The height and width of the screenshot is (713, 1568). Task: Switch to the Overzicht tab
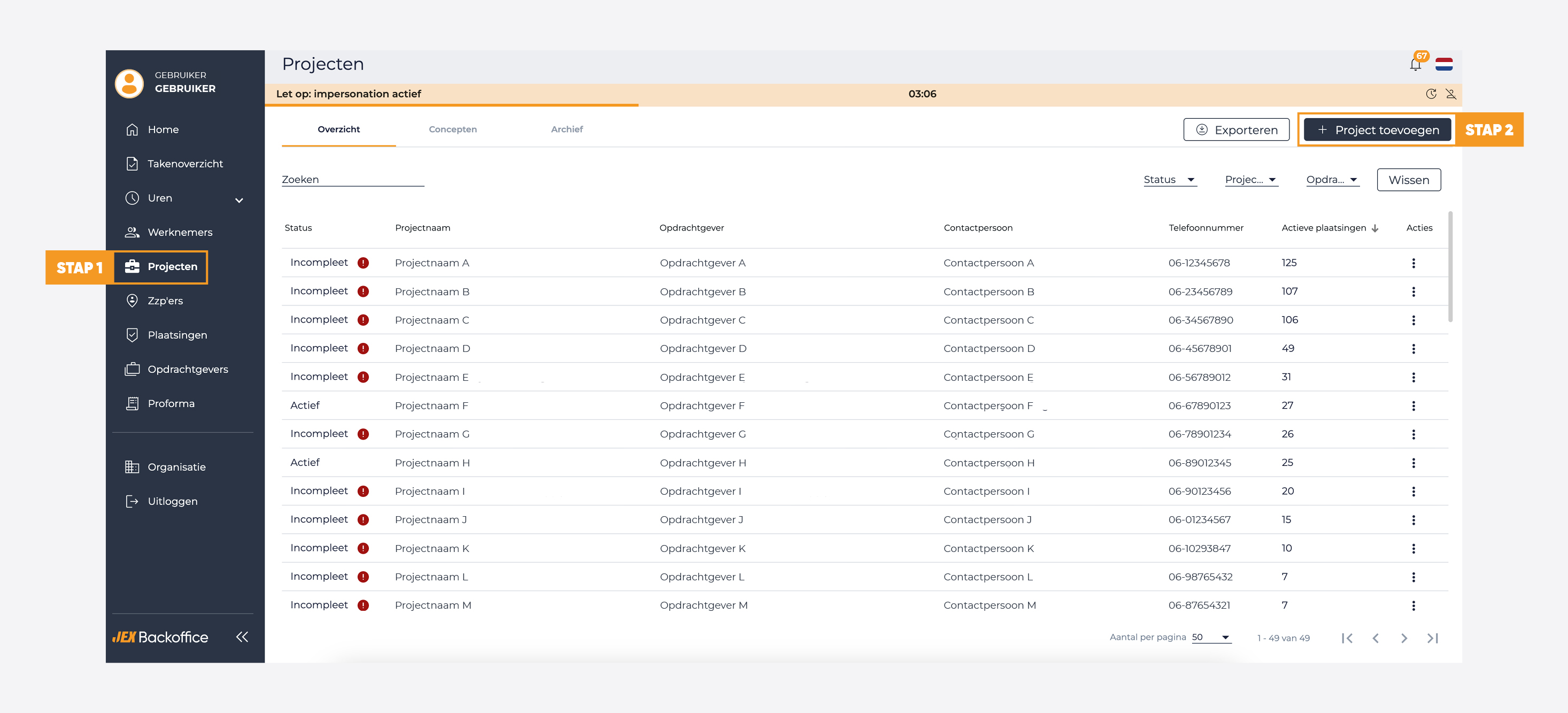point(339,129)
